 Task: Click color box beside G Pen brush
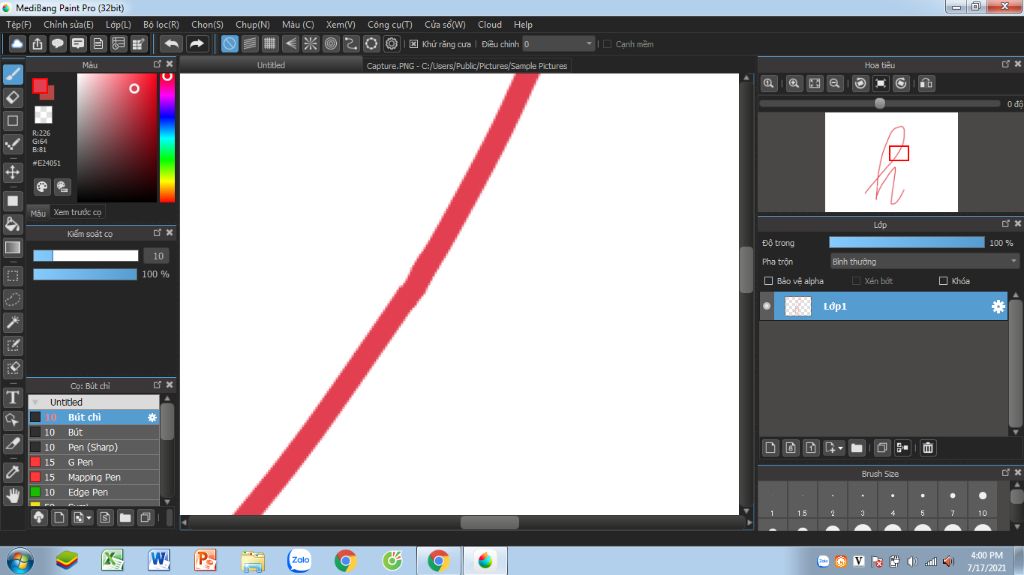pos(35,462)
